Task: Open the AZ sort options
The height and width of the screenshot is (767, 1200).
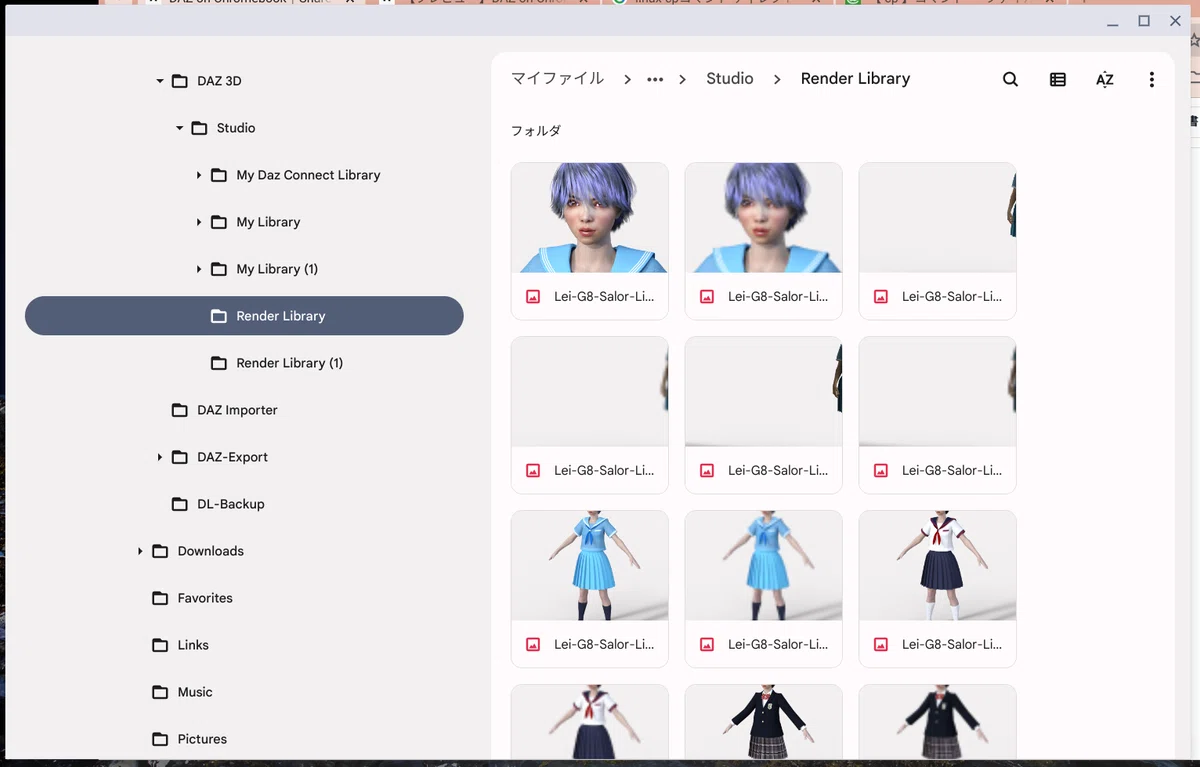Action: pos(1104,79)
